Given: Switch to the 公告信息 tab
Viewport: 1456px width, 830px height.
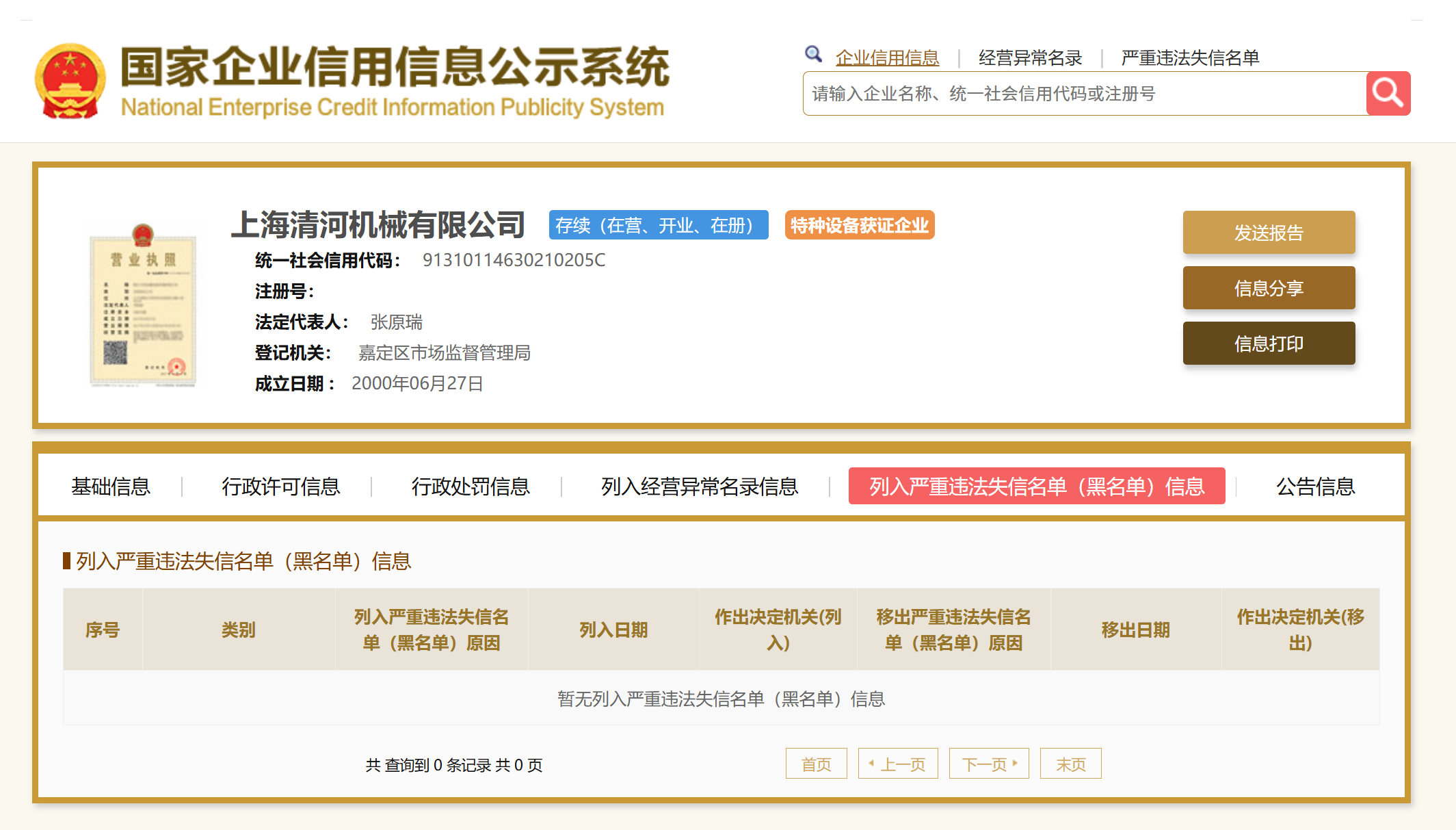Looking at the screenshot, I should [x=1316, y=487].
